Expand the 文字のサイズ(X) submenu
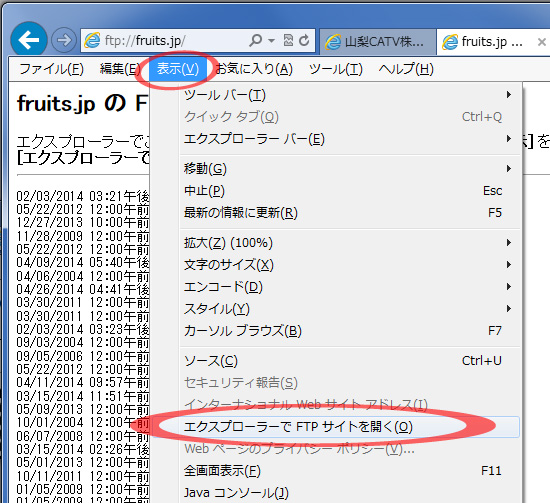The image size is (550, 503). pos(349,265)
